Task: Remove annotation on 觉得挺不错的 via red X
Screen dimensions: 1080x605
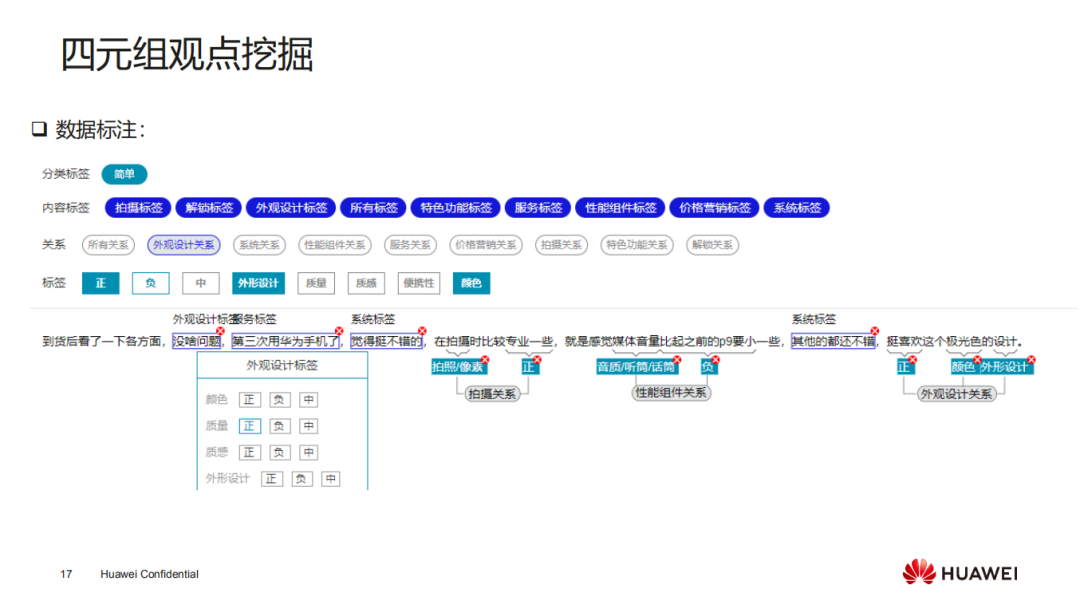Action: pos(422,332)
